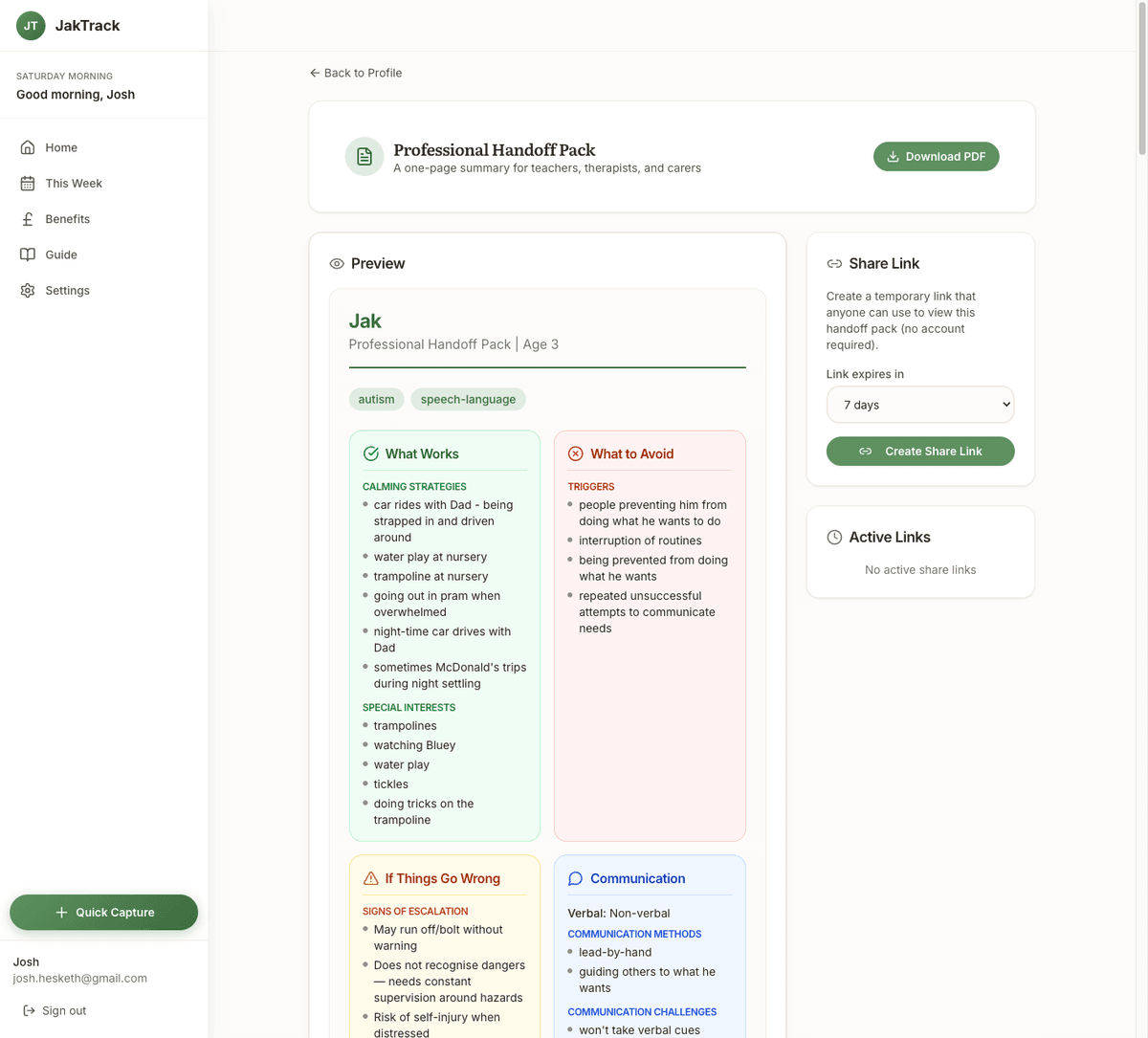Select the This Week calendar icon

click(30, 183)
